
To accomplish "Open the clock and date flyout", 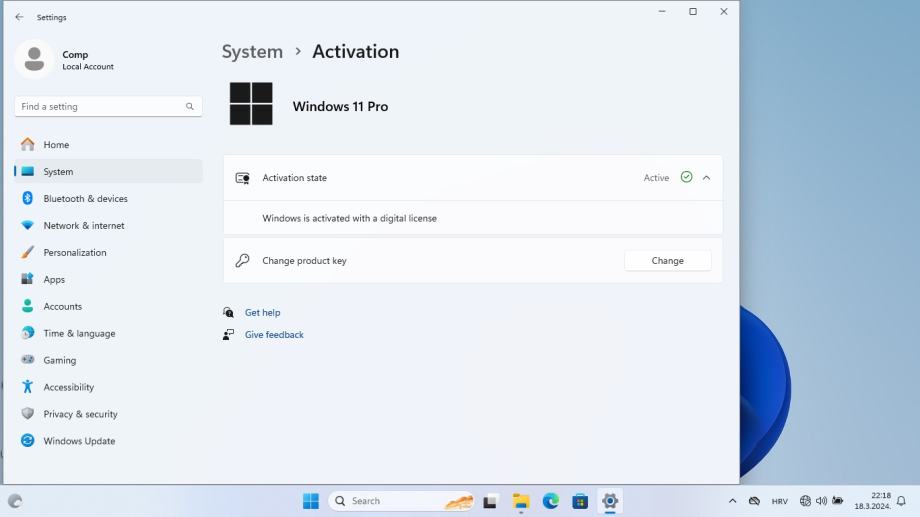I will (872, 501).
